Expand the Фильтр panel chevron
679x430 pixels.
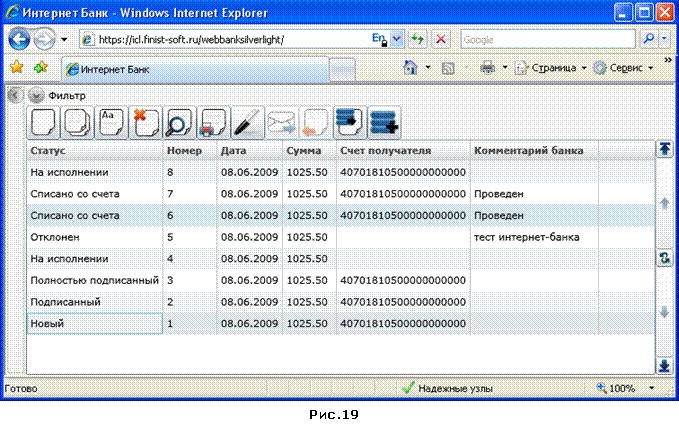coord(36,95)
